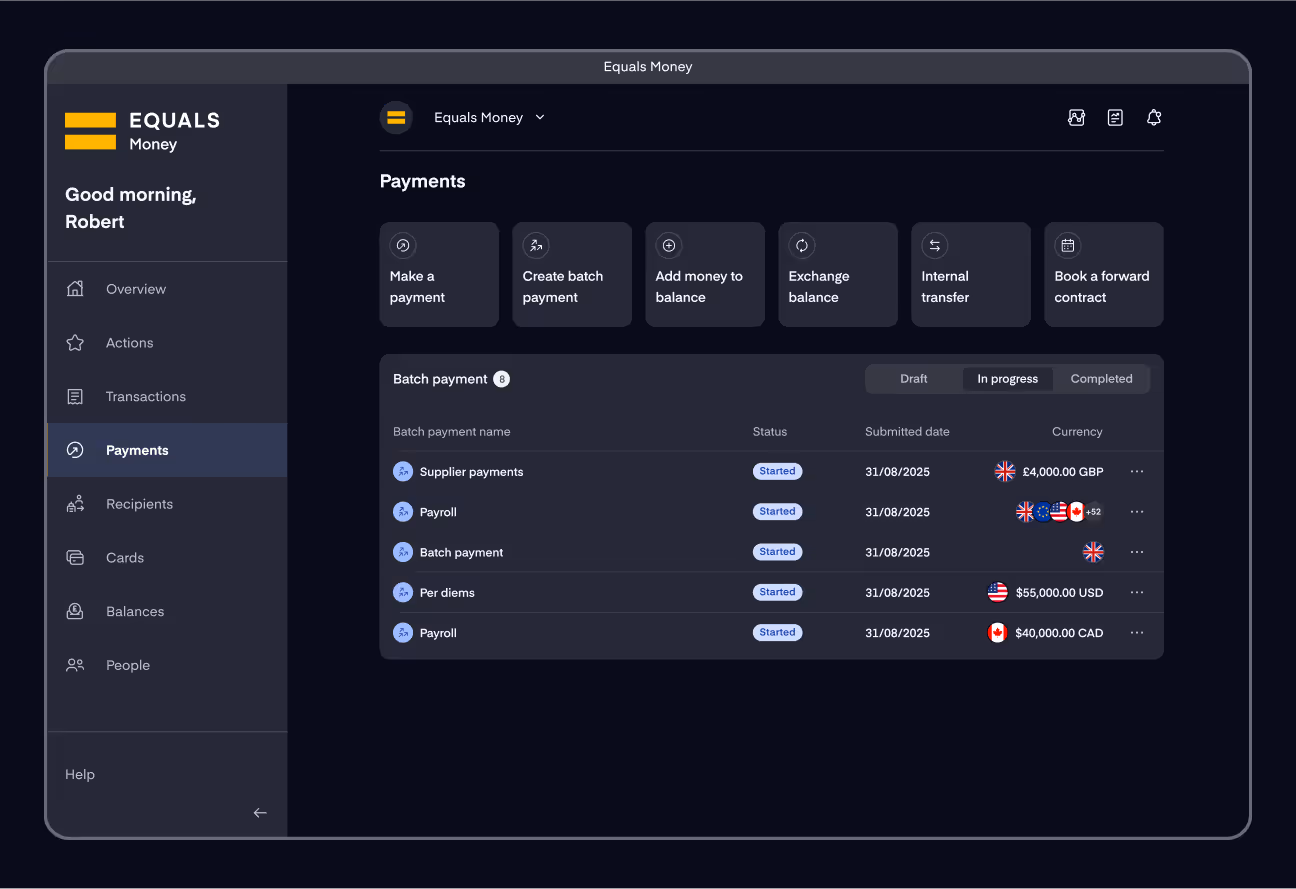The height and width of the screenshot is (889, 1296).
Task: Click the $55,000.00 USD amount
Action: tap(1059, 593)
